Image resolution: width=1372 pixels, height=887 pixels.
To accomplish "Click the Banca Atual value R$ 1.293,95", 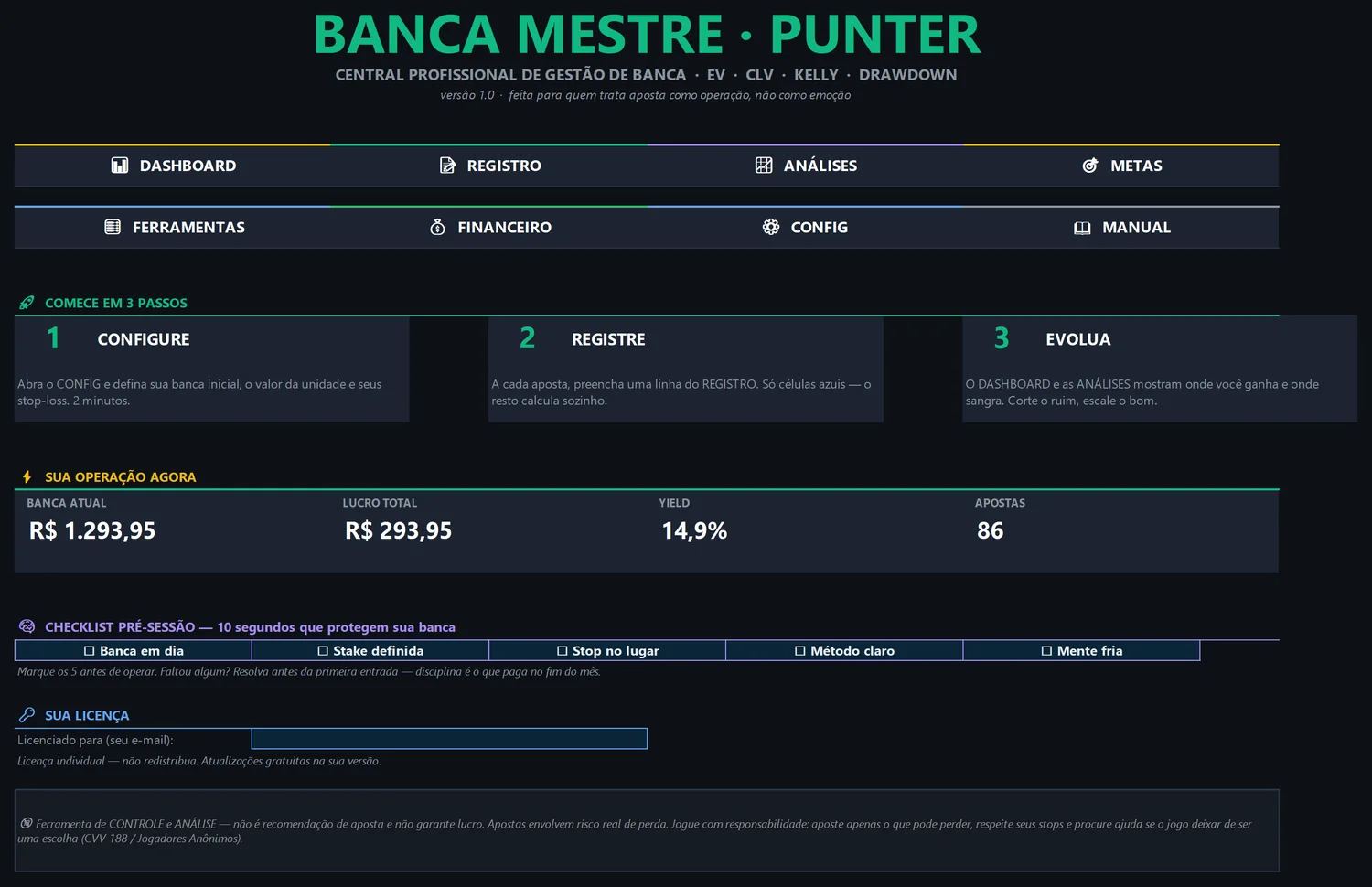I will point(92,530).
